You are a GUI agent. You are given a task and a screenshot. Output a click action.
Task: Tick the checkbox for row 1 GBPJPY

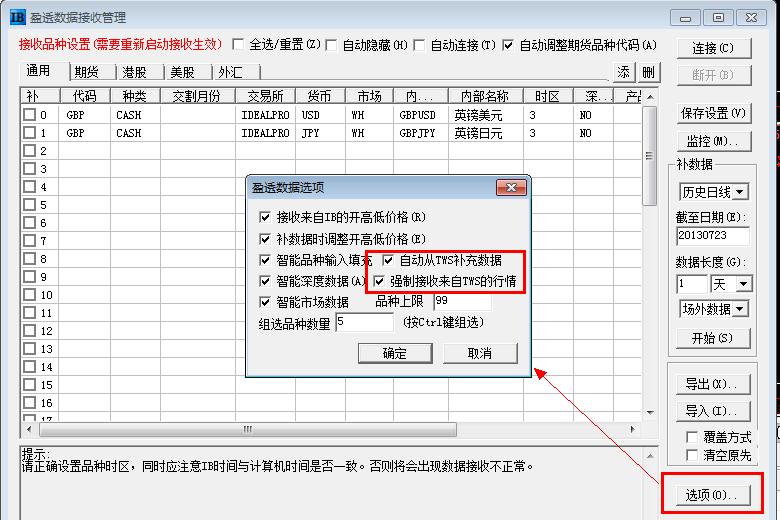[29, 132]
